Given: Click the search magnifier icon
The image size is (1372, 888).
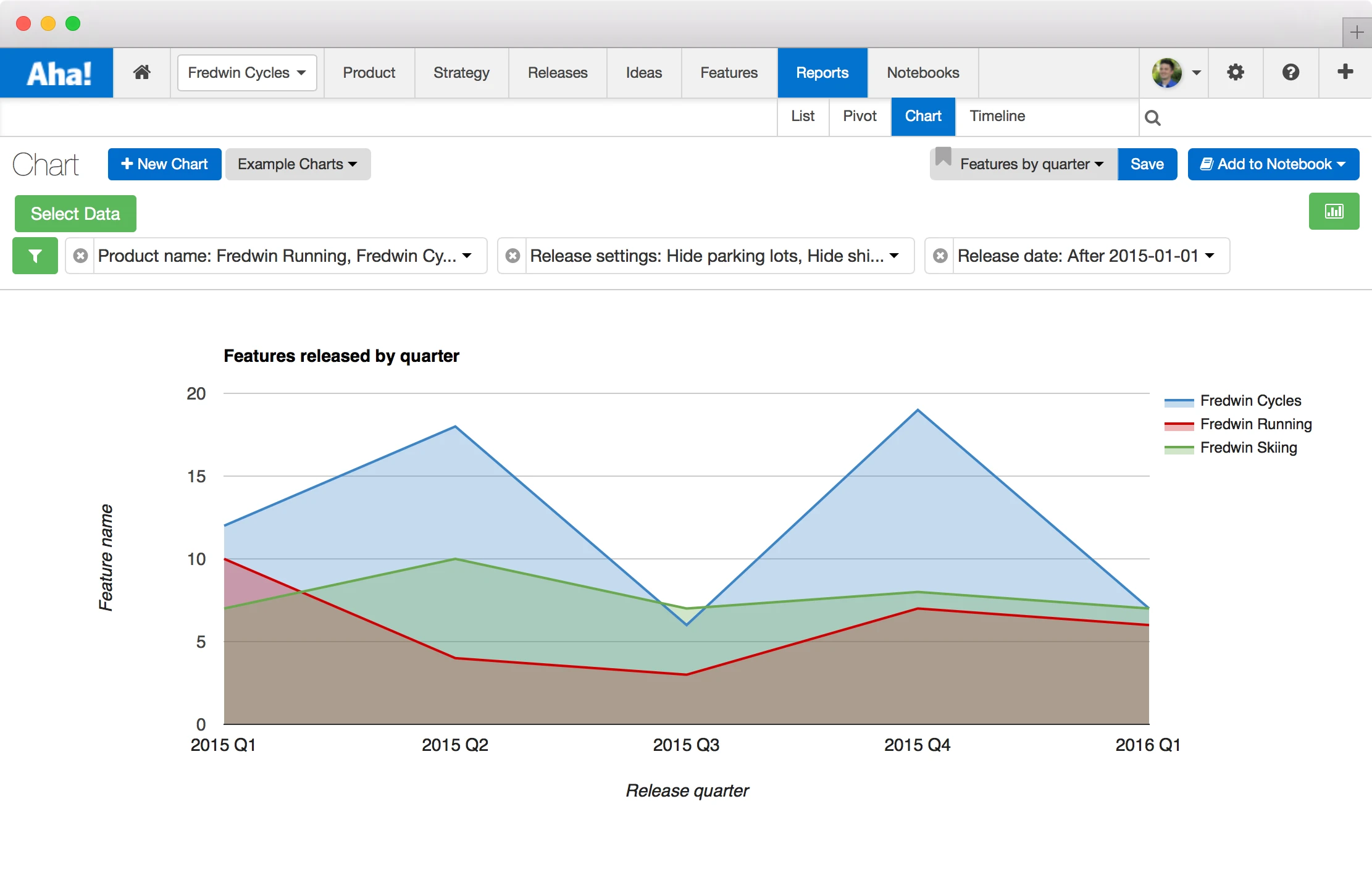Looking at the screenshot, I should 1152,117.
